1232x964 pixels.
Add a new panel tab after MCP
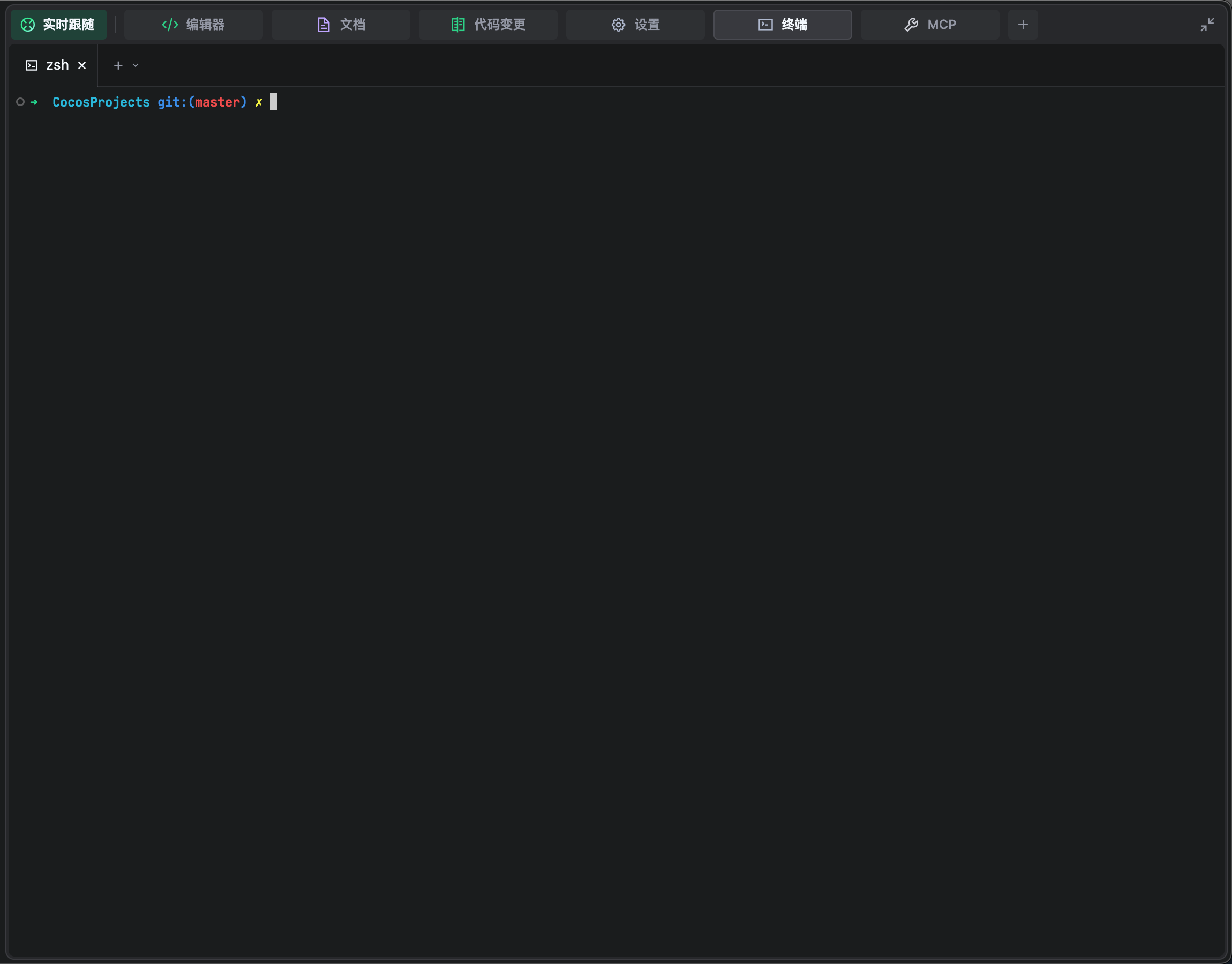(x=1023, y=24)
